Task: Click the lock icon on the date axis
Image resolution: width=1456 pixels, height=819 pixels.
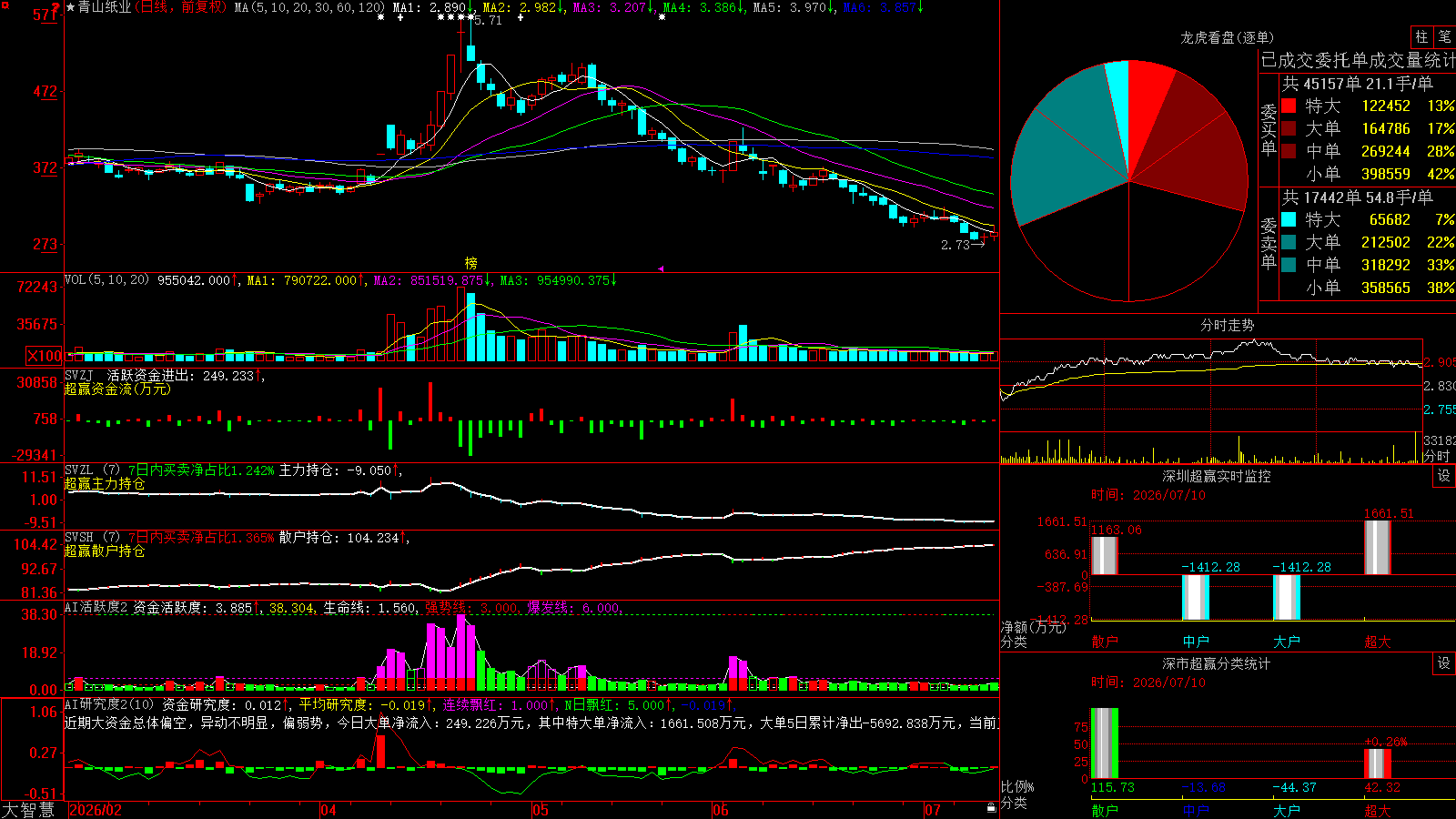Action: coord(991,807)
